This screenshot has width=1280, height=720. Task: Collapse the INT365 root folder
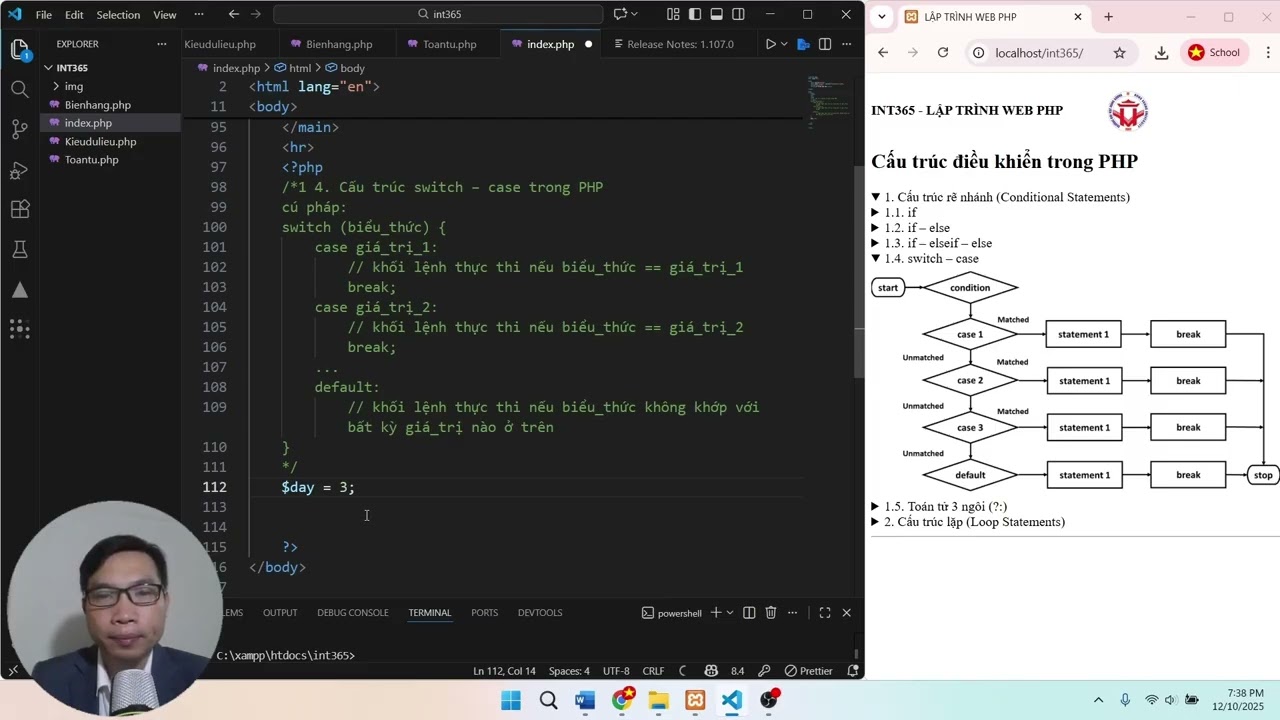(x=48, y=68)
